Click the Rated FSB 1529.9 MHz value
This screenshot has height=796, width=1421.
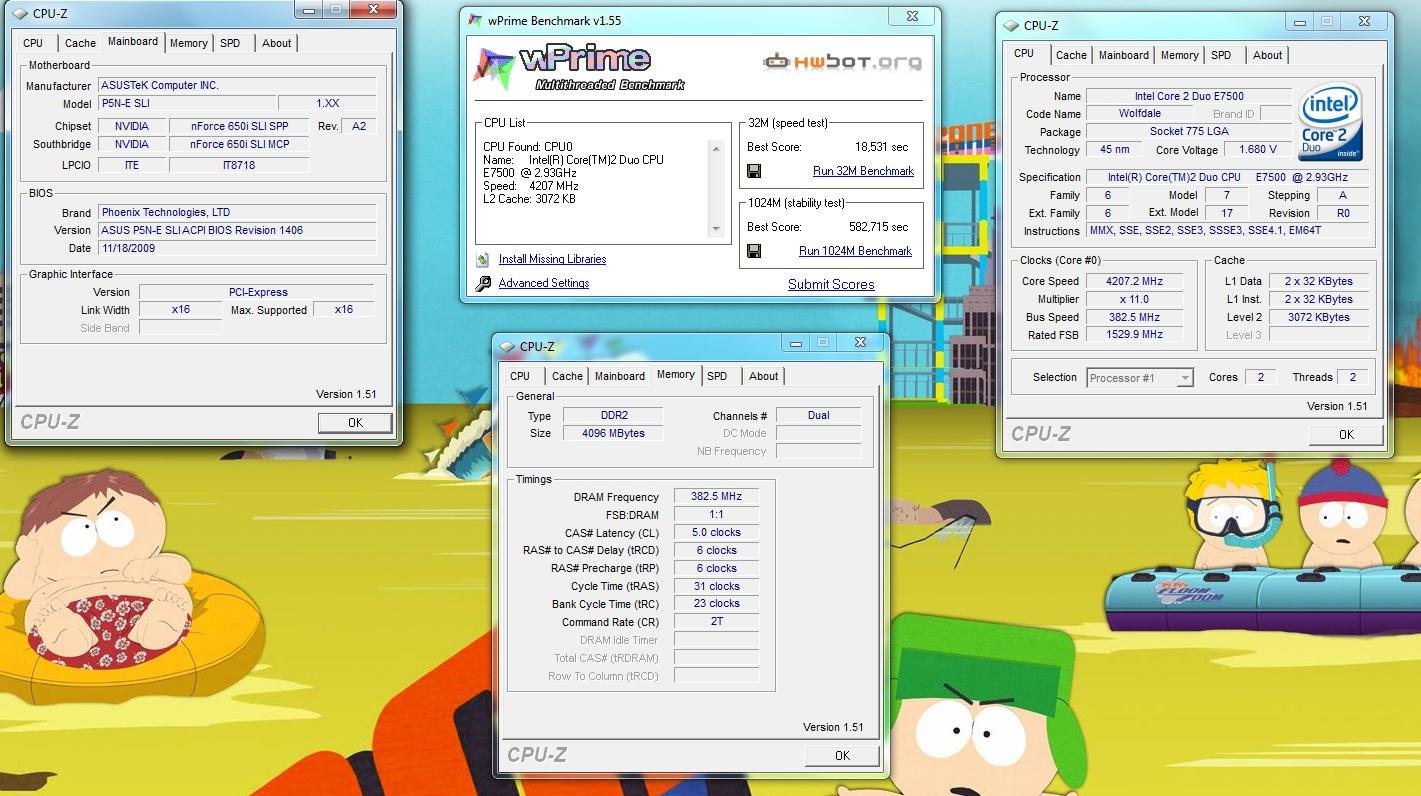tap(1135, 335)
